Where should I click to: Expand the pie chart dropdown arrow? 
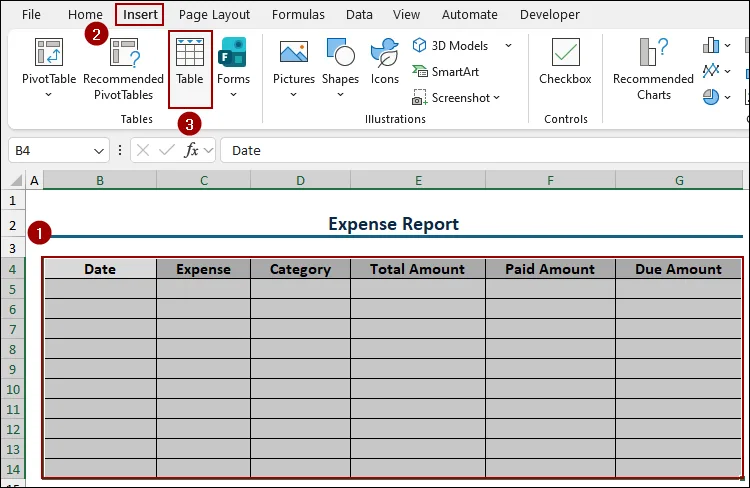tap(728, 97)
